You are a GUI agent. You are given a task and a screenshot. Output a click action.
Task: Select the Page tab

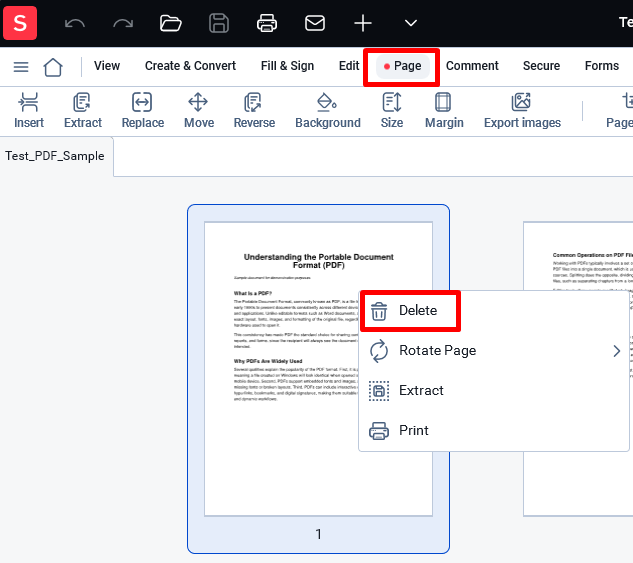point(402,66)
